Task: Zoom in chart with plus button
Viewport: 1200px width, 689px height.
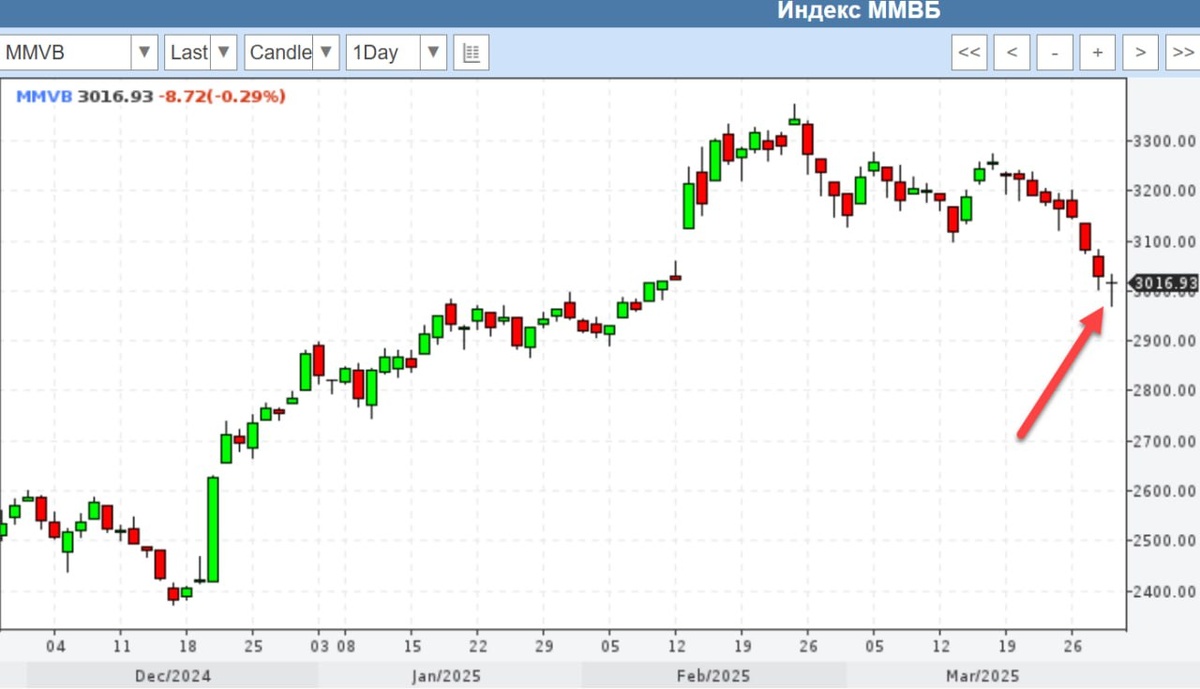Action: (1098, 52)
